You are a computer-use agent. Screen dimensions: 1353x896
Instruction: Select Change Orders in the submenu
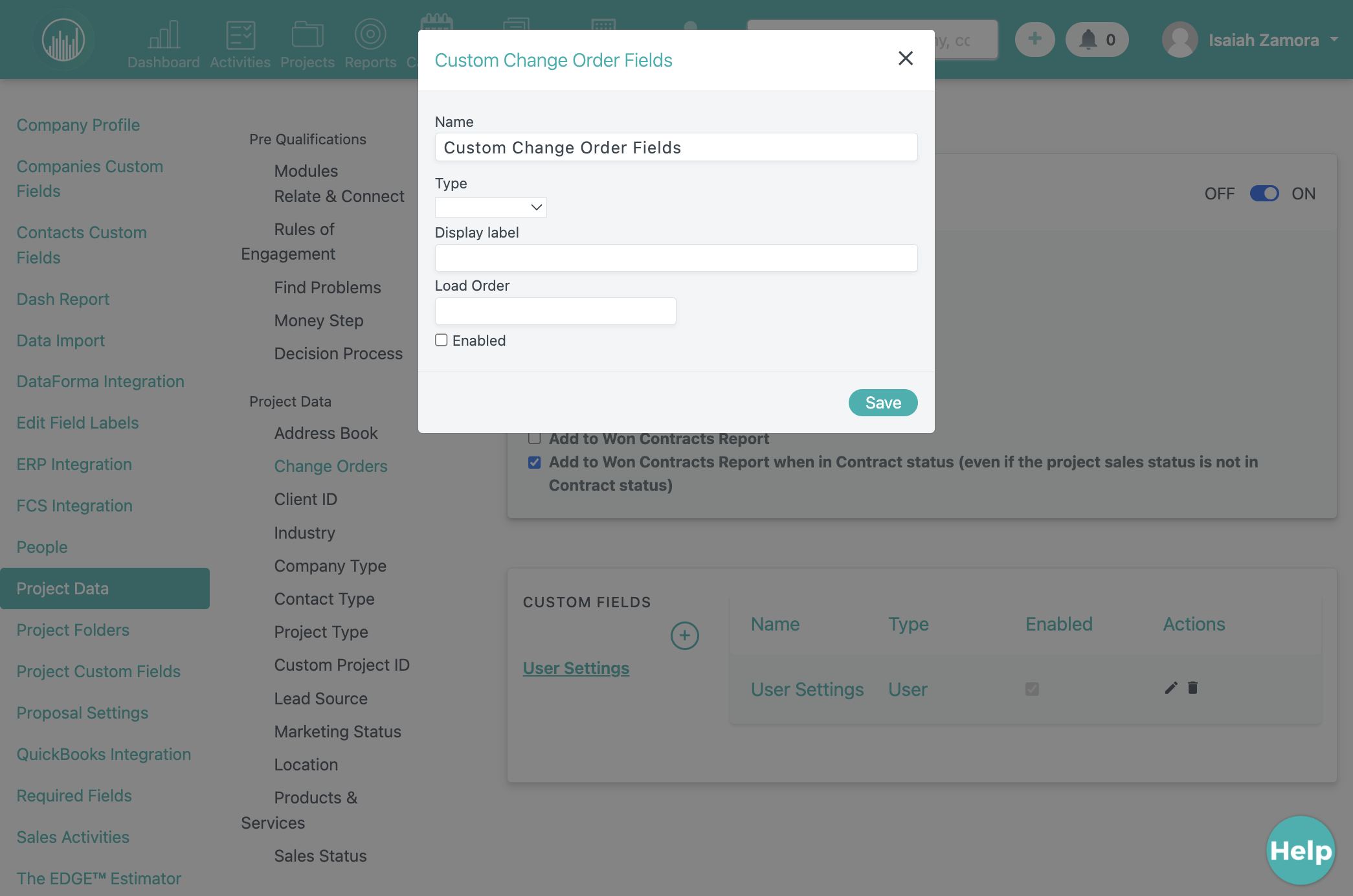pos(331,466)
